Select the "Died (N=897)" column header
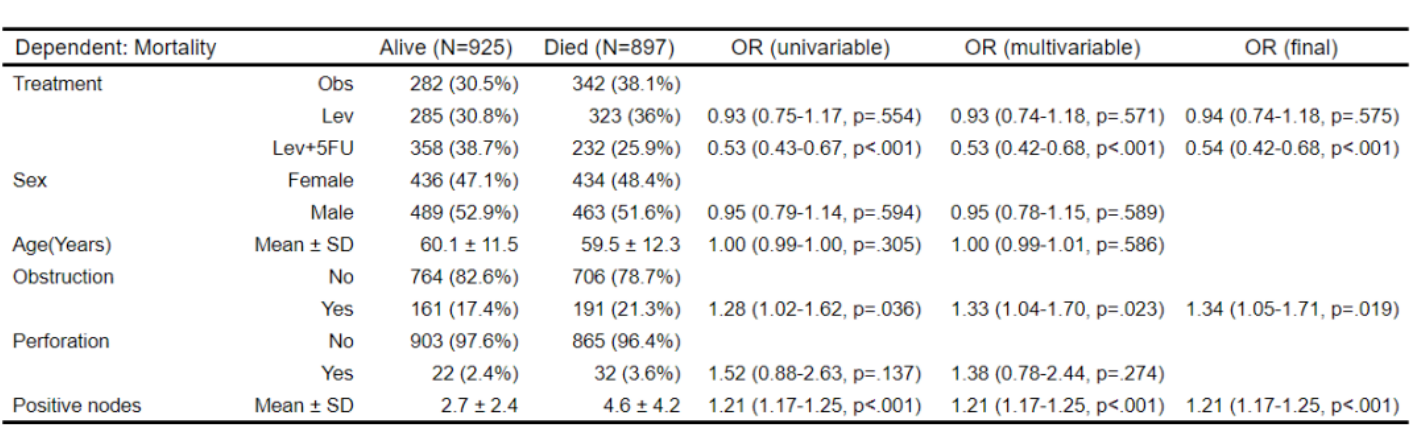Viewport: 1425px width, 437px height. 611,49
